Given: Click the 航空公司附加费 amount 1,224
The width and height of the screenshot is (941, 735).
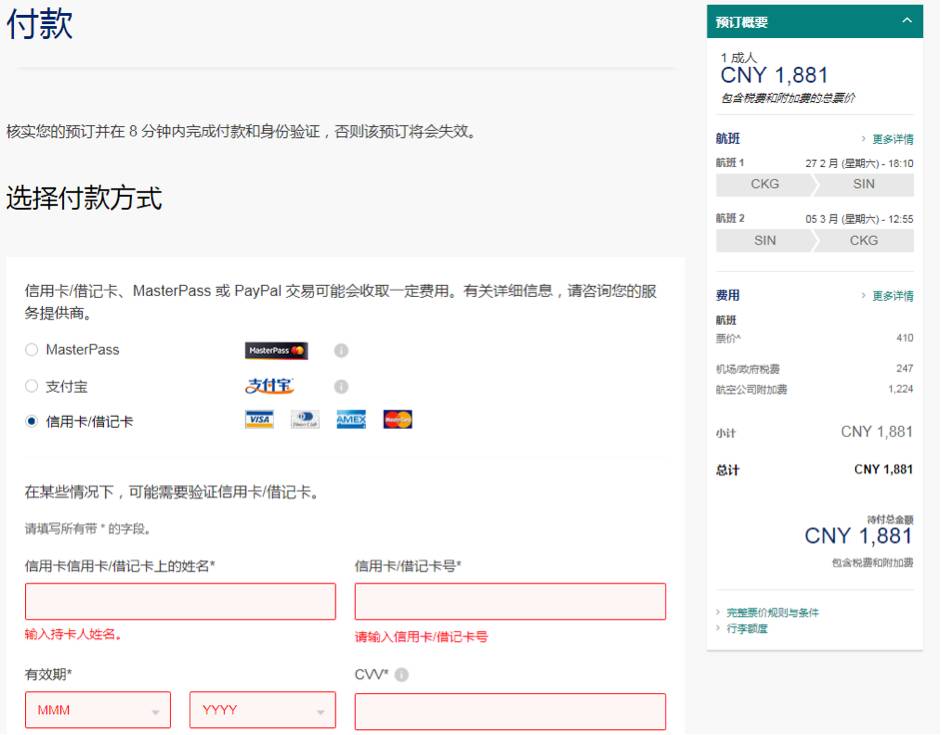Looking at the screenshot, I should coord(901,389).
